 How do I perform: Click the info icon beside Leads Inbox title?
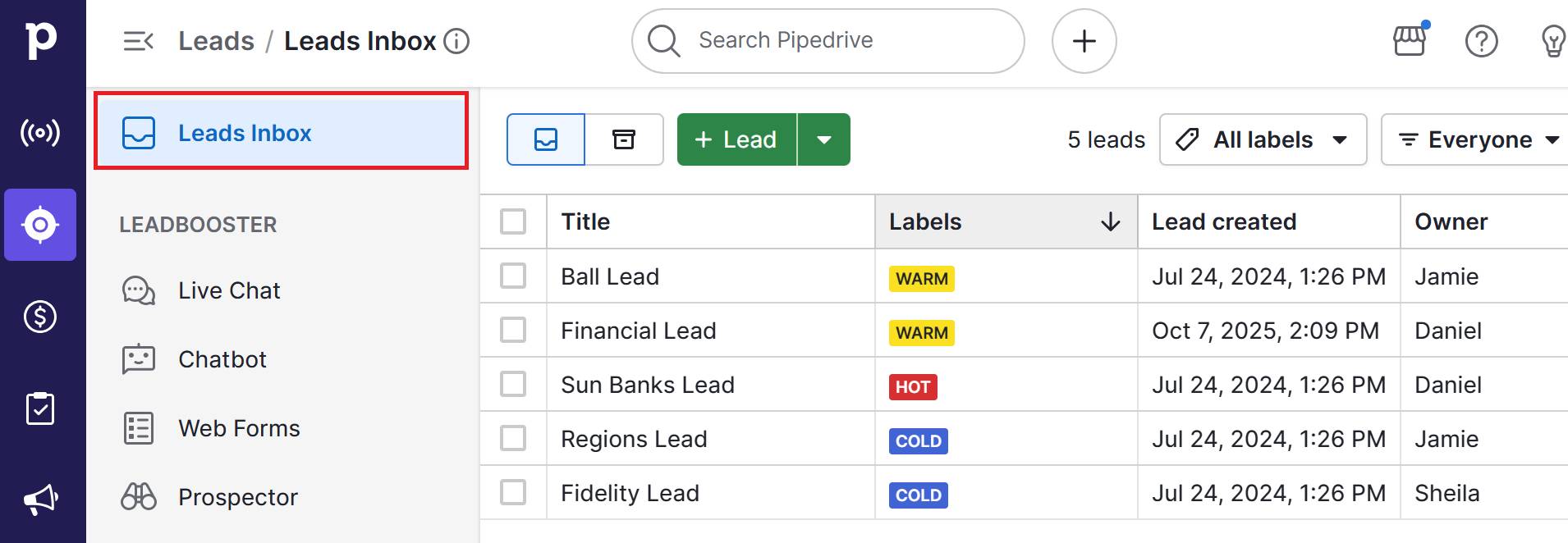click(x=456, y=41)
